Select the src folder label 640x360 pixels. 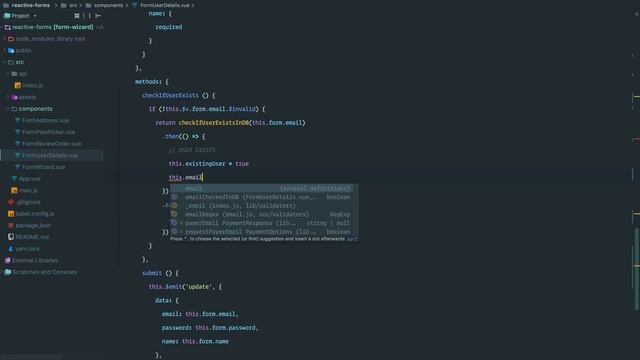(20, 62)
